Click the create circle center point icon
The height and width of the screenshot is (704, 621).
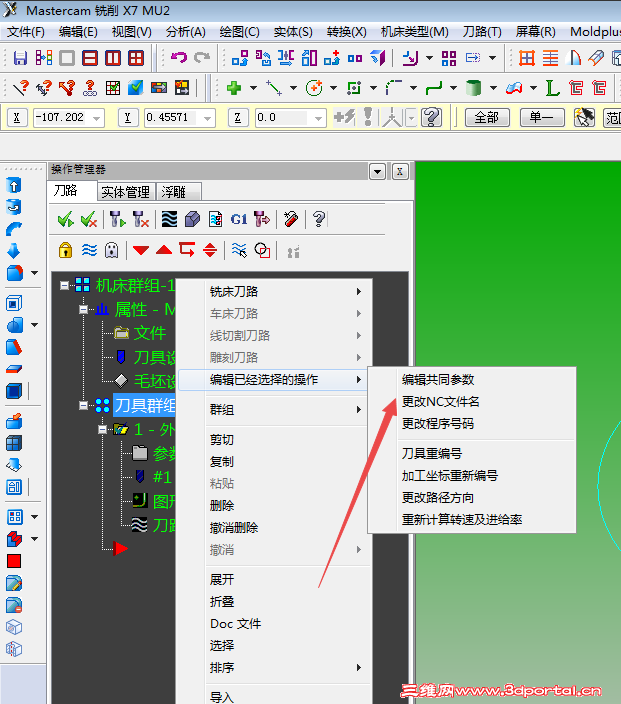tap(314, 88)
